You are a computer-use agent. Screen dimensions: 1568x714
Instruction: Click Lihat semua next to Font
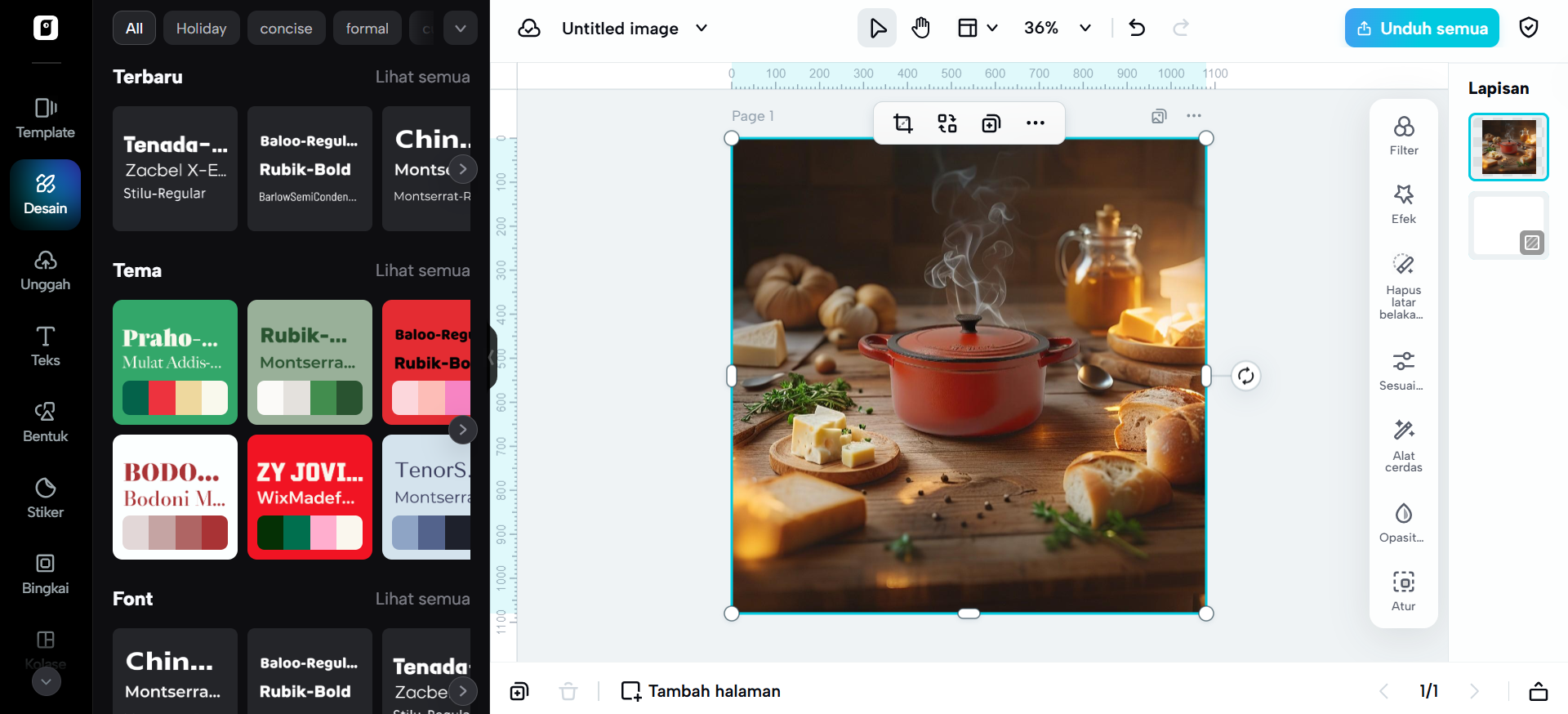(x=422, y=599)
